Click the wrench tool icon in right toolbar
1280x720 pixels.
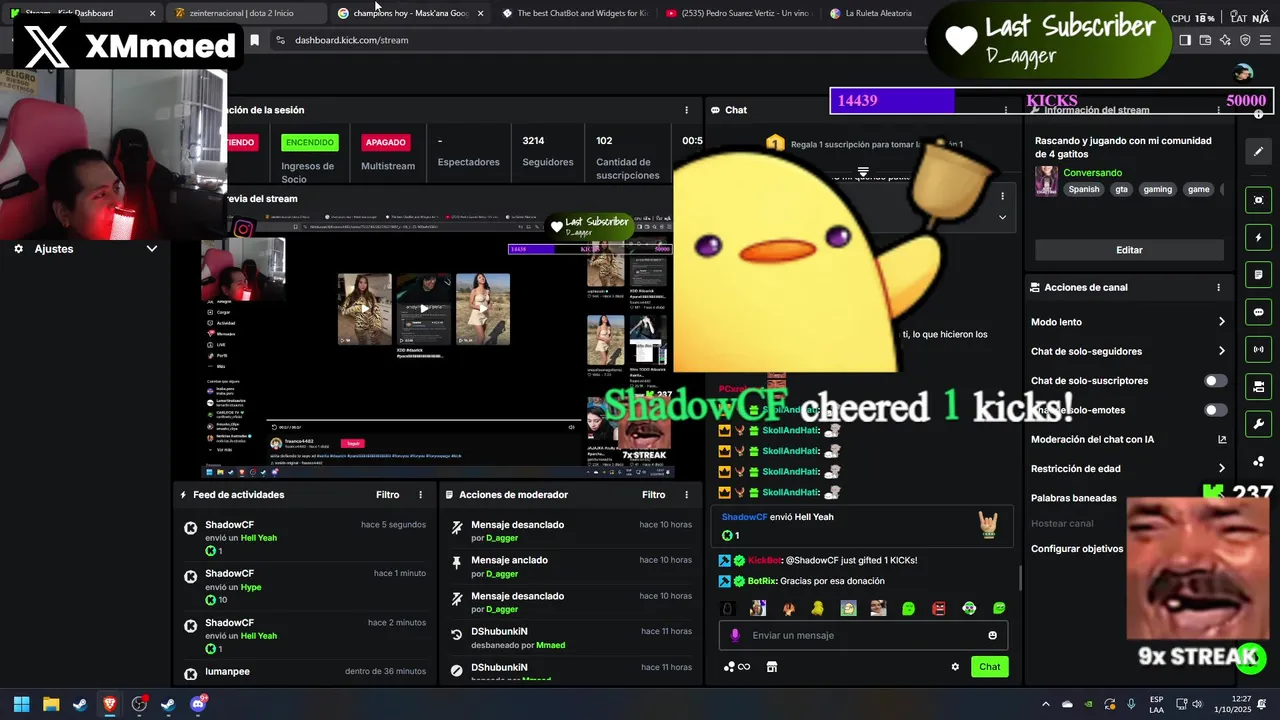(x=1258, y=424)
